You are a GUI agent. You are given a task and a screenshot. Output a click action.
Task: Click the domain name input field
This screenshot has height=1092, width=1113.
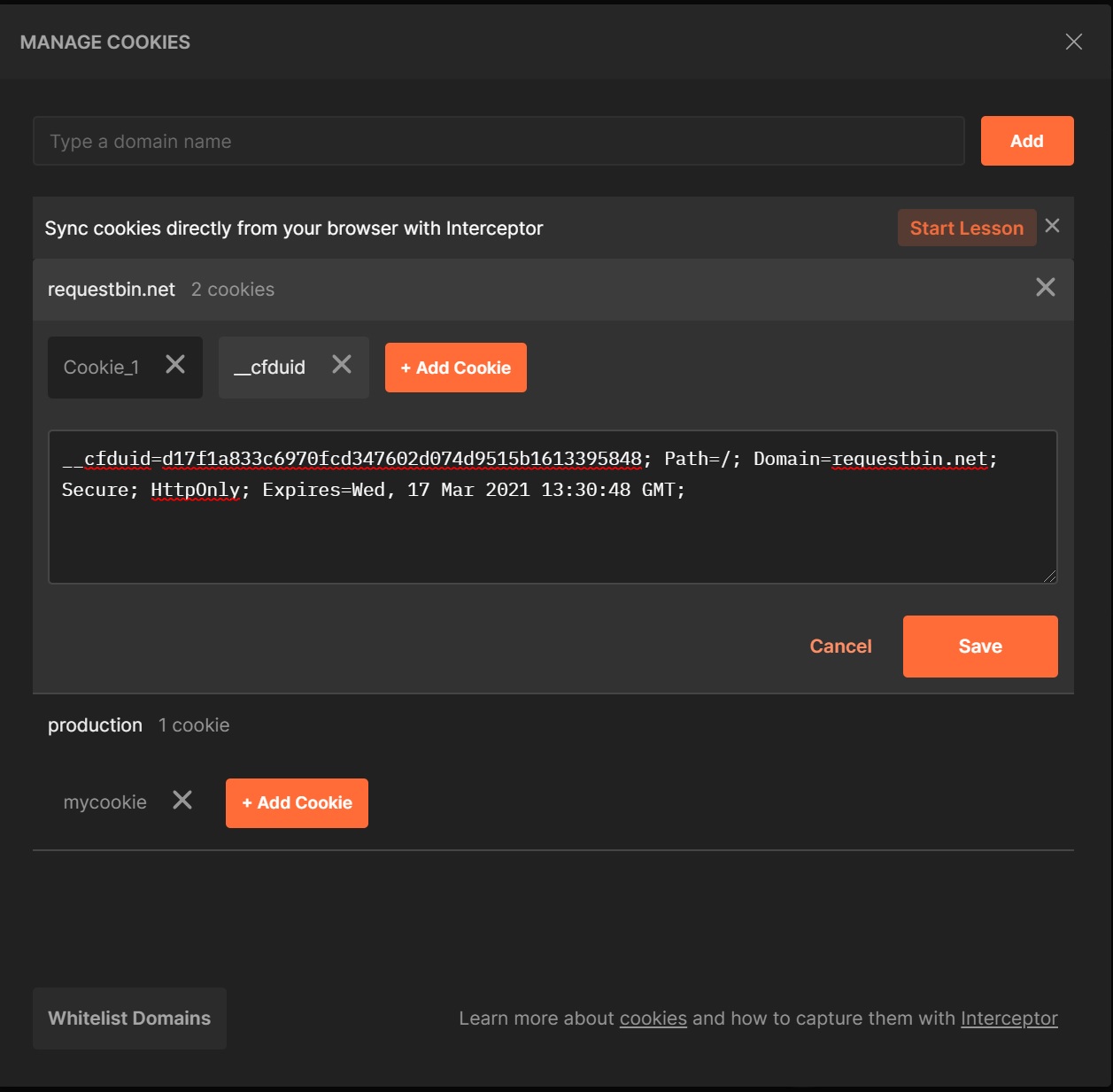[498, 142]
